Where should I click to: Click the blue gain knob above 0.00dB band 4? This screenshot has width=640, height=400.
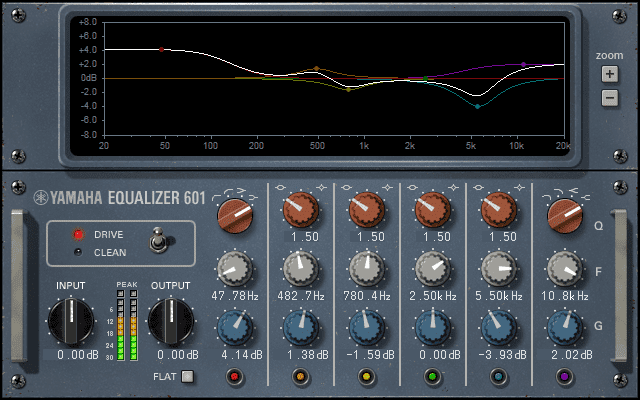click(x=433, y=328)
